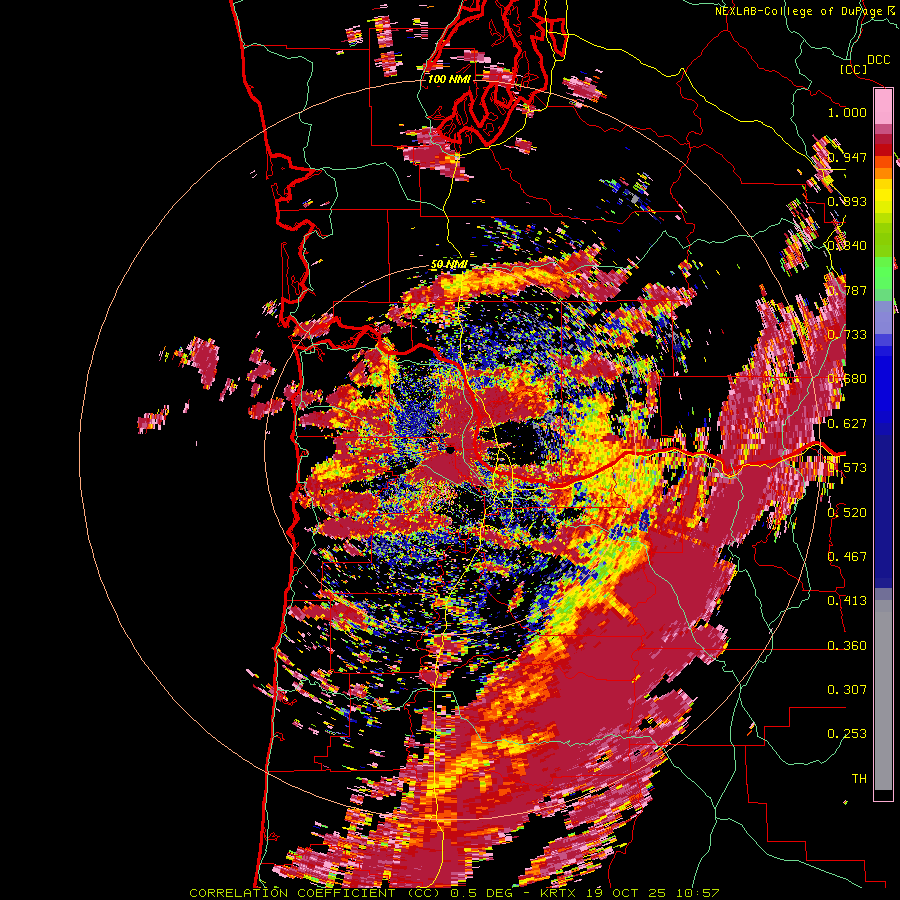900x900 pixels.
Task: Click the DCC label above the color bar
Action: click(x=878, y=60)
